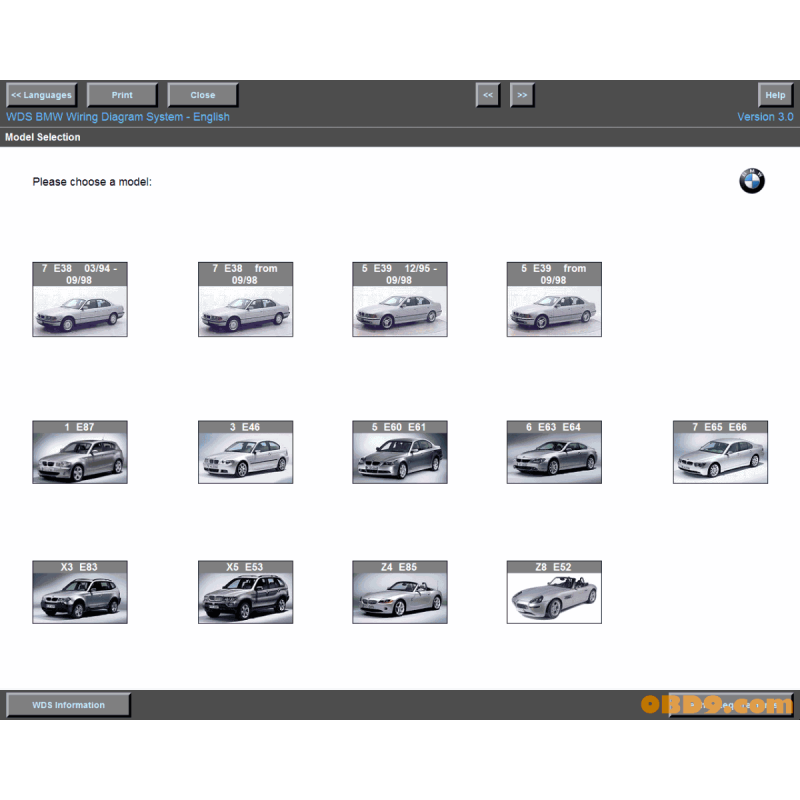Image resolution: width=800 pixels, height=800 pixels.
Task: Go forward with the >> navigation button
Action: 522,95
